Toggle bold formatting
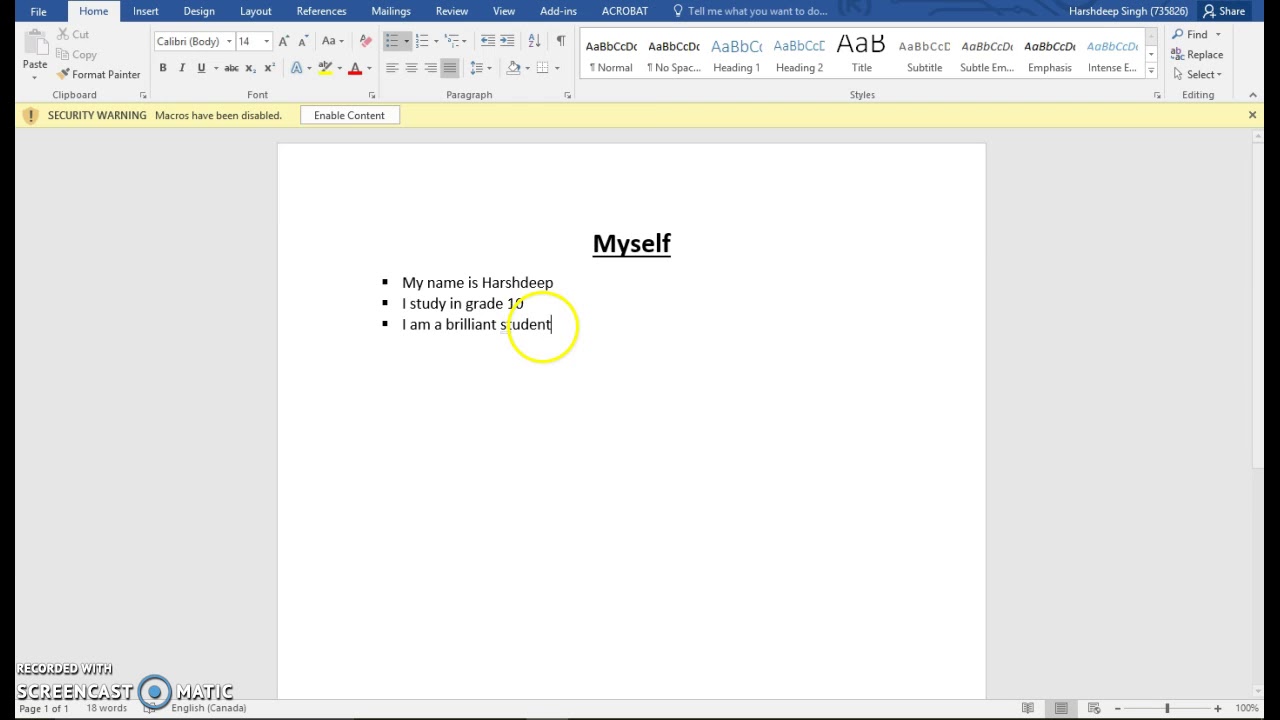This screenshot has width=1280, height=720. click(163, 68)
